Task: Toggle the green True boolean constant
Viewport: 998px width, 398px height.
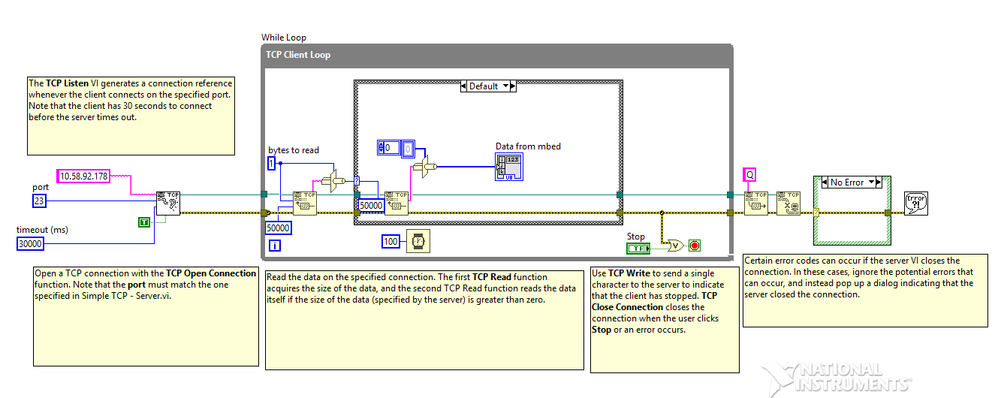Action: point(144,222)
